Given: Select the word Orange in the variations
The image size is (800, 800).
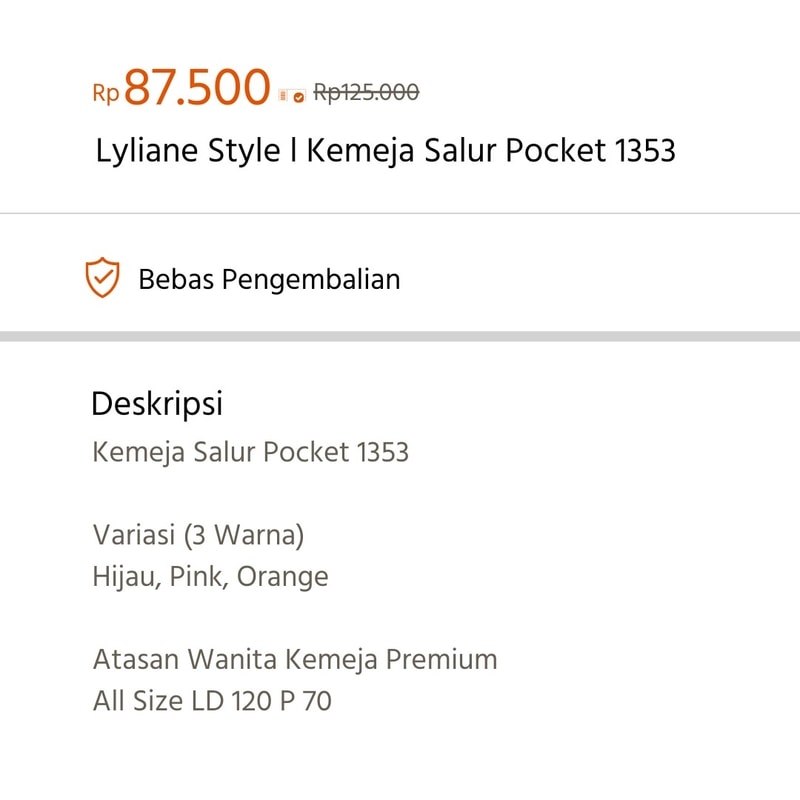Looking at the screenshot, I should (x=283, y=577).
